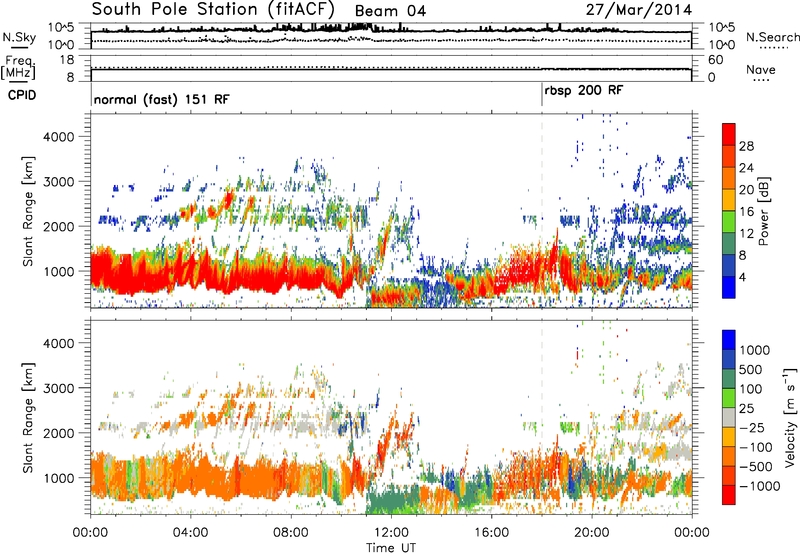The height and width of the screenshot is (554, 800).
Task: Click the '500' tick on Velocity color bar
Action: [750, 370]
